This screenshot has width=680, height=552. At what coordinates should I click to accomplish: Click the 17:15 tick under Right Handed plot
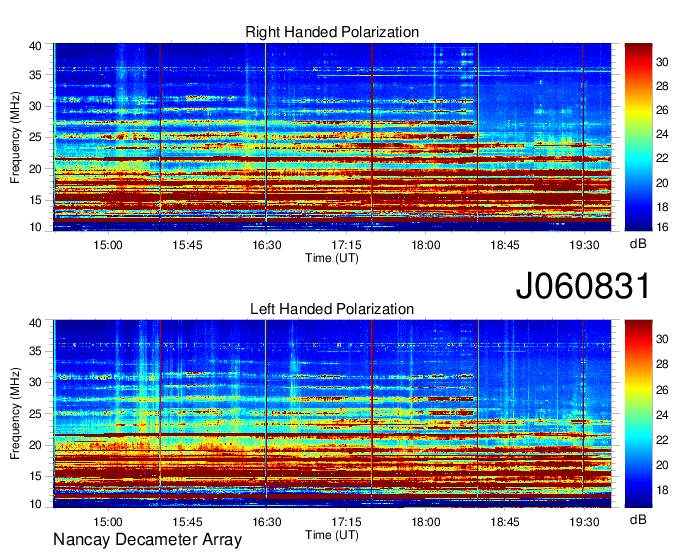(346, 245)
